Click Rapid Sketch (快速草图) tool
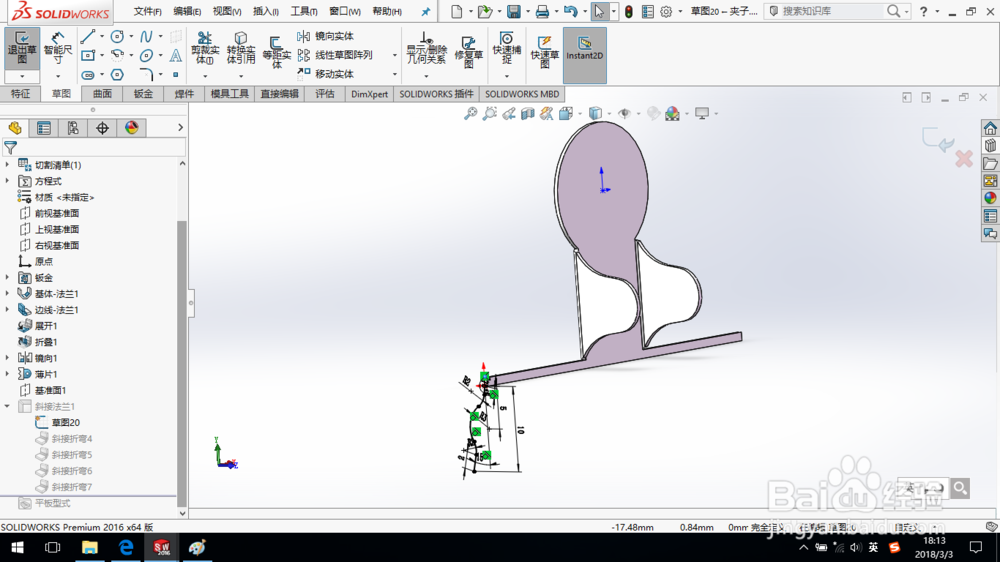This screenshot has width=1000, height=562. click(x=544, y=51)
